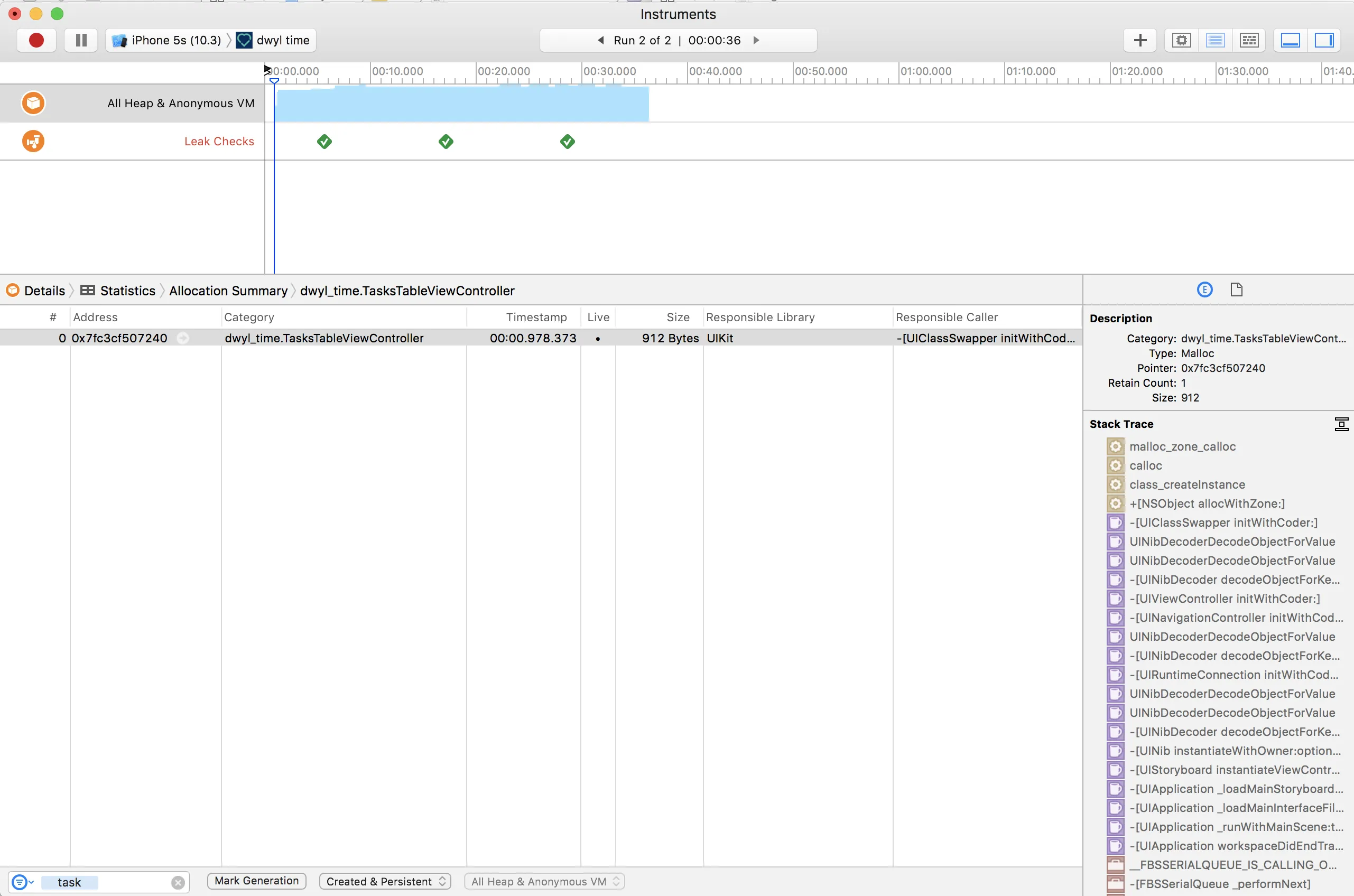Collapse Stack Trace system library frames

[1341, 424]
